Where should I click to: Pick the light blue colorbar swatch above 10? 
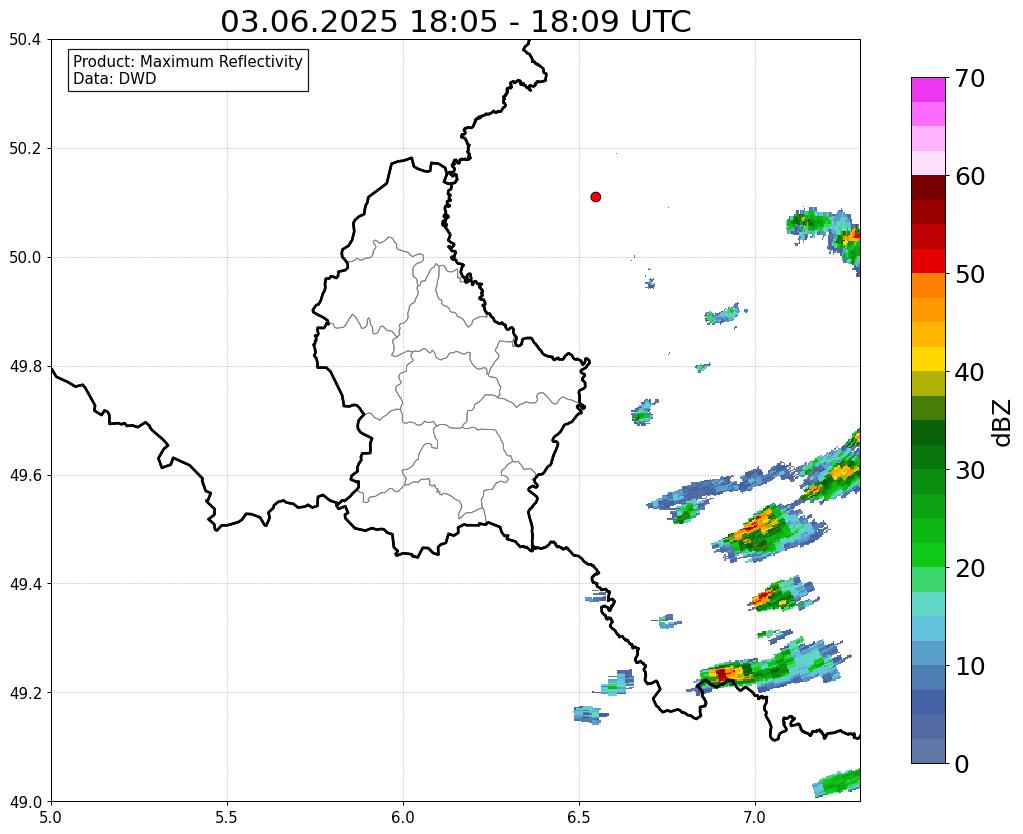click(928, 653)
